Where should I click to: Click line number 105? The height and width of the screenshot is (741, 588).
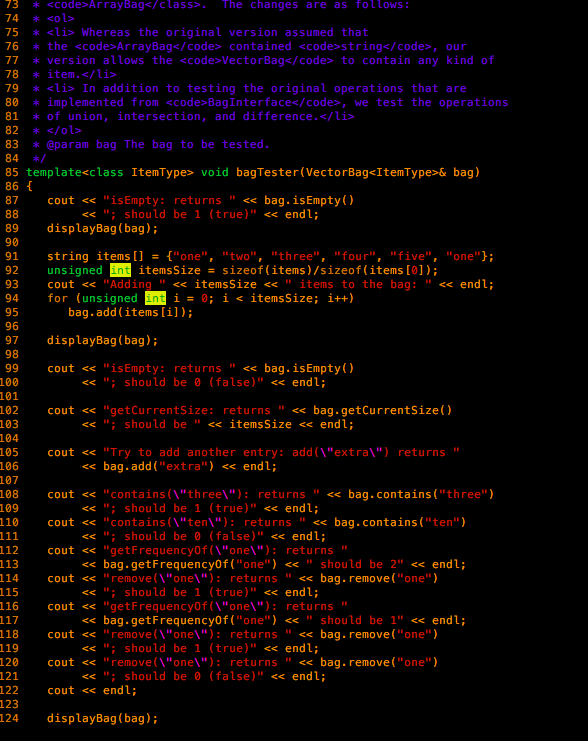pyautogui.click(x=9, y=452)
